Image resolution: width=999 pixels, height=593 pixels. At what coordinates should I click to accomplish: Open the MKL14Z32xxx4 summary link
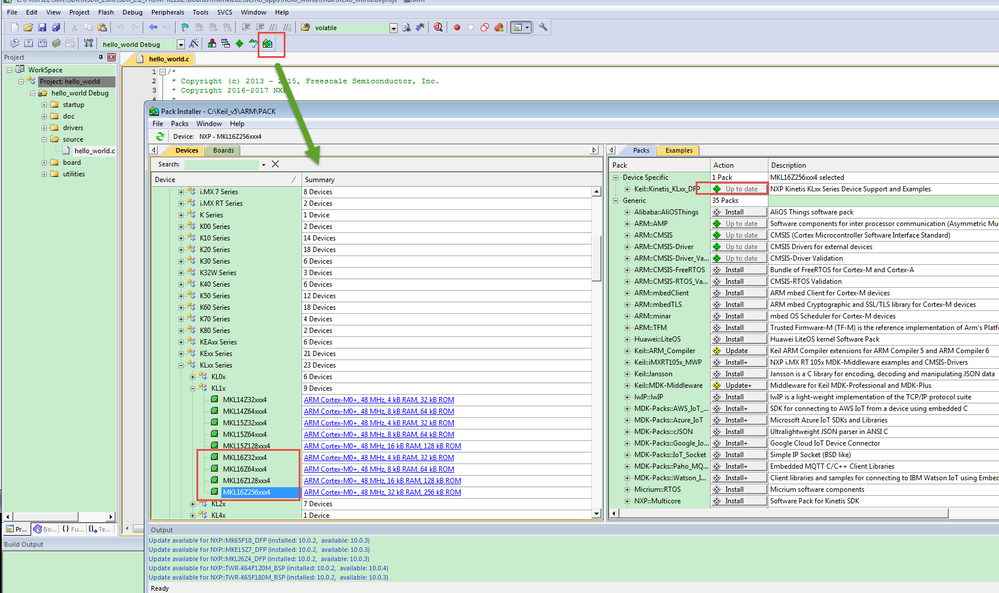379,400
